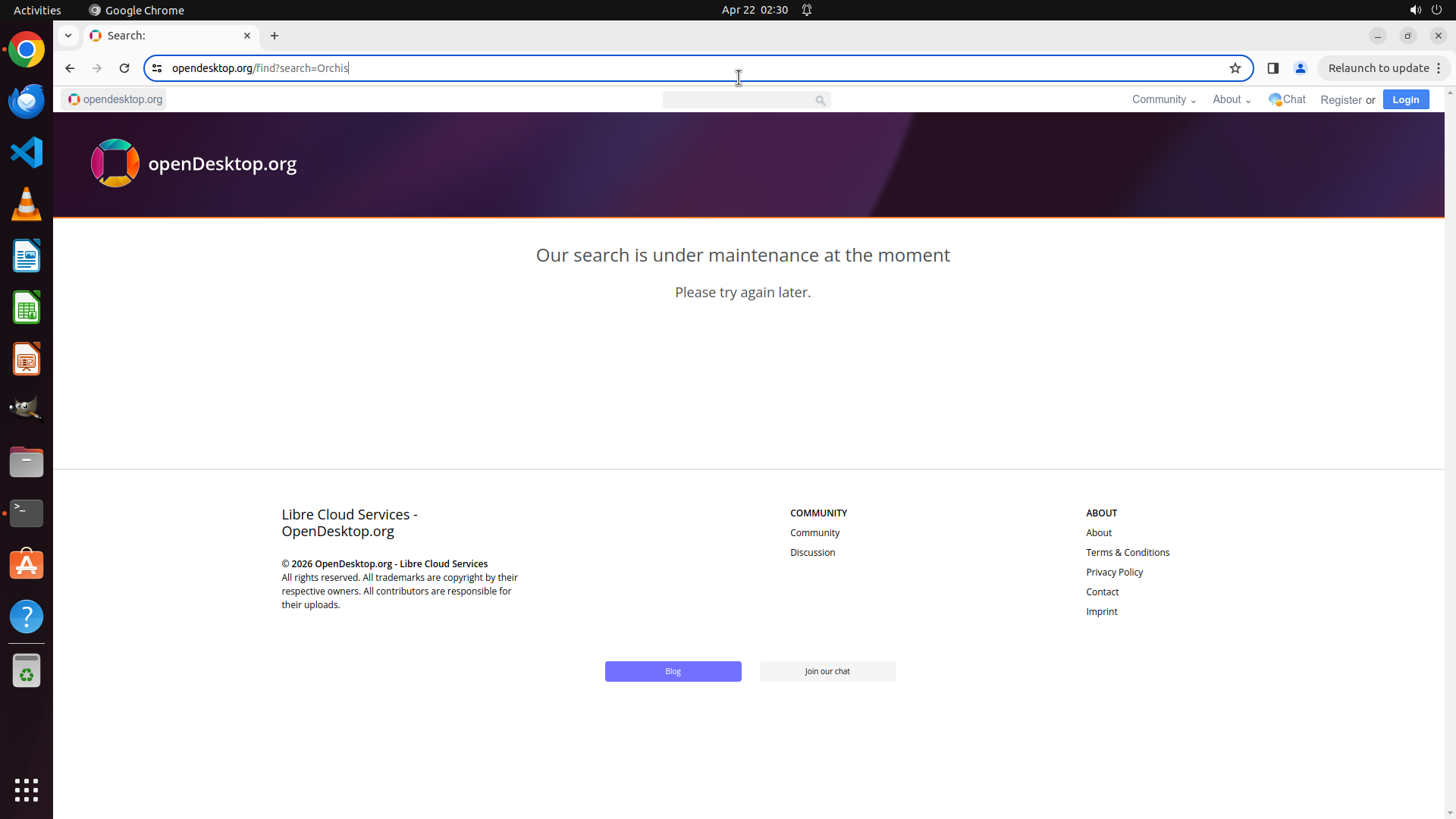Viewport: 1456px width, 819px height.
Task: Open the Privacy Policy footer link
Action: click(x=1114, y=572)
